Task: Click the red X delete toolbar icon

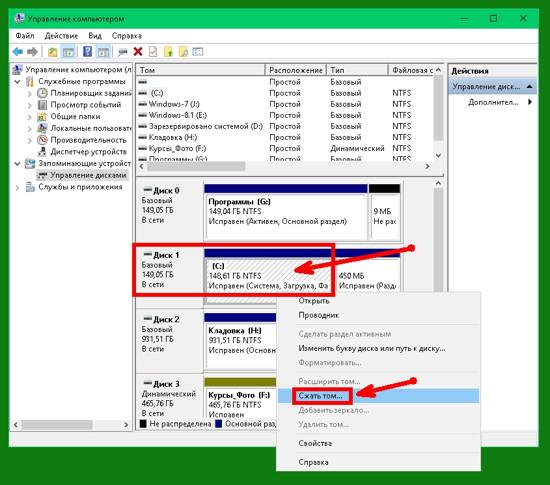Action: 138,52
